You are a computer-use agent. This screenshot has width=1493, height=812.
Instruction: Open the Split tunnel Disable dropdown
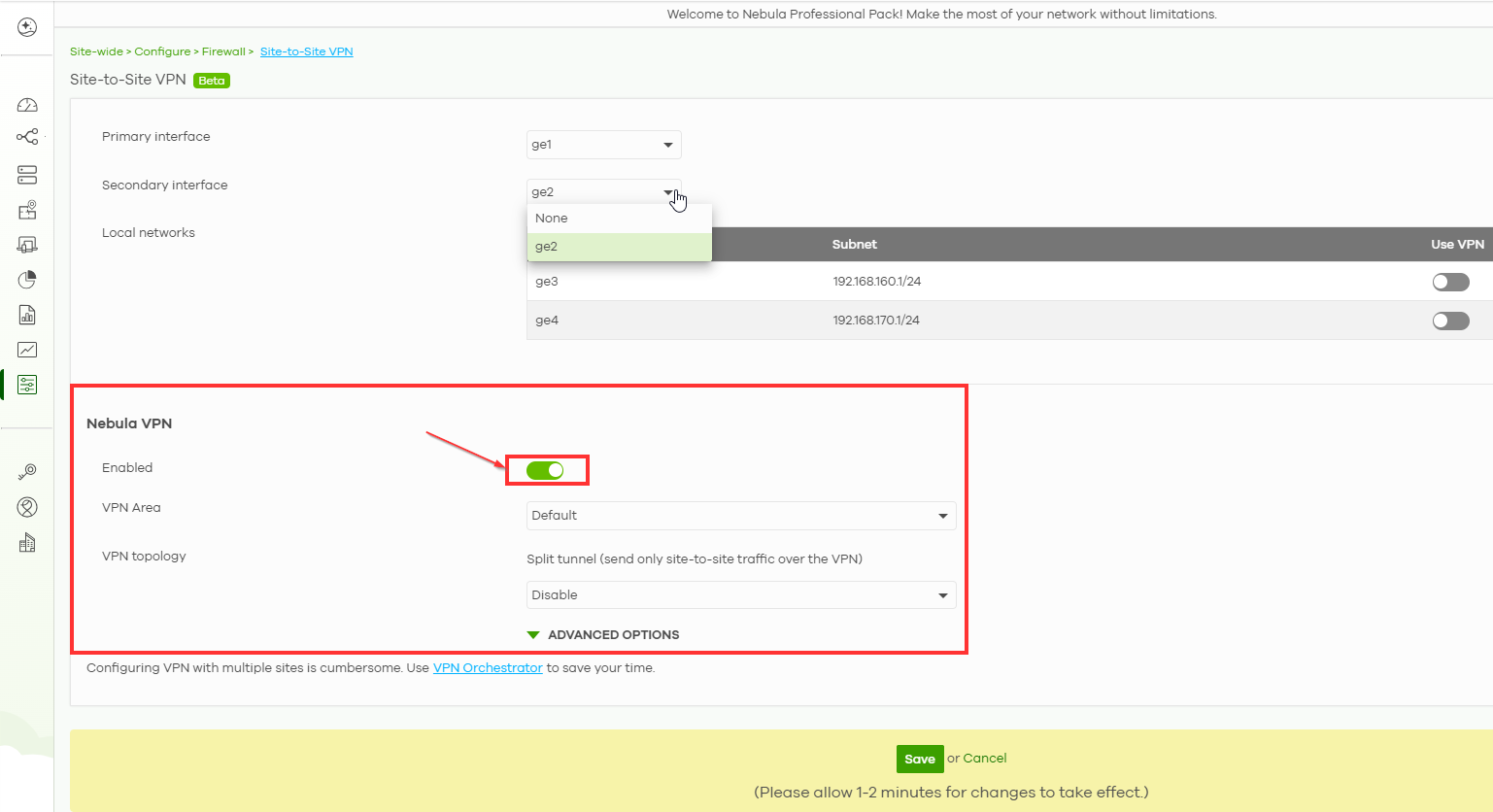pyautogui.click(x=741, y=595)
